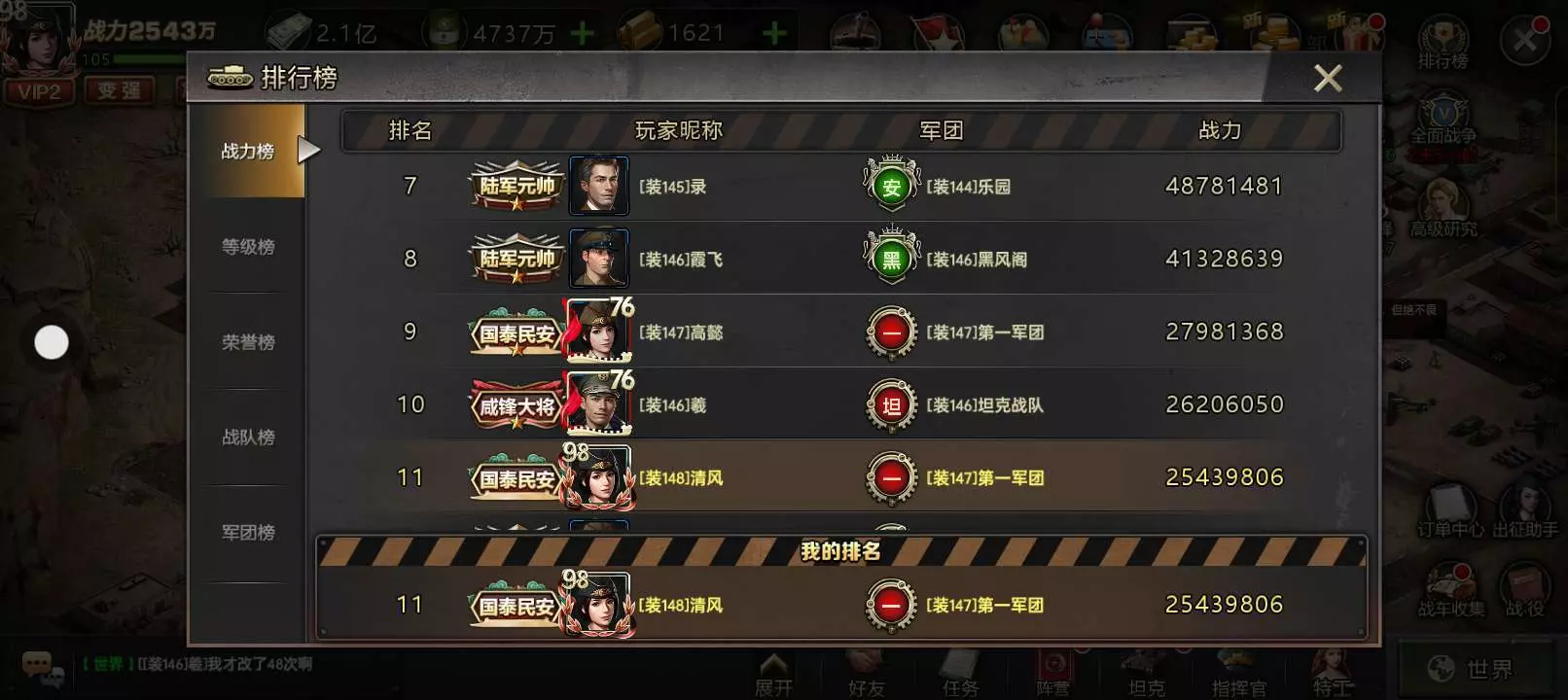Image resolution: width=1568 pixels, height=700 pixels.
Task: Select my ranking row 清风 at bottom
Action: tap(840, 604)
